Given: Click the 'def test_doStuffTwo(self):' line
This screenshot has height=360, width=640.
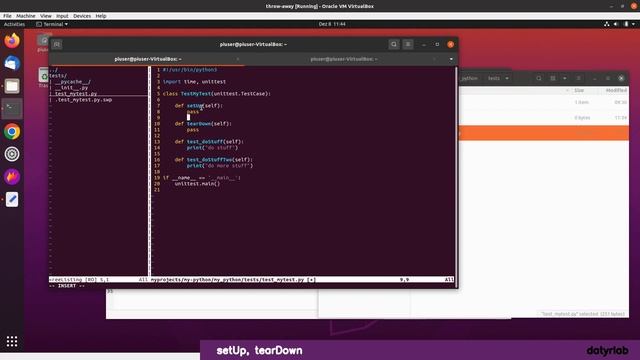Looking at the screenshot, I should (x=213, y=160).
